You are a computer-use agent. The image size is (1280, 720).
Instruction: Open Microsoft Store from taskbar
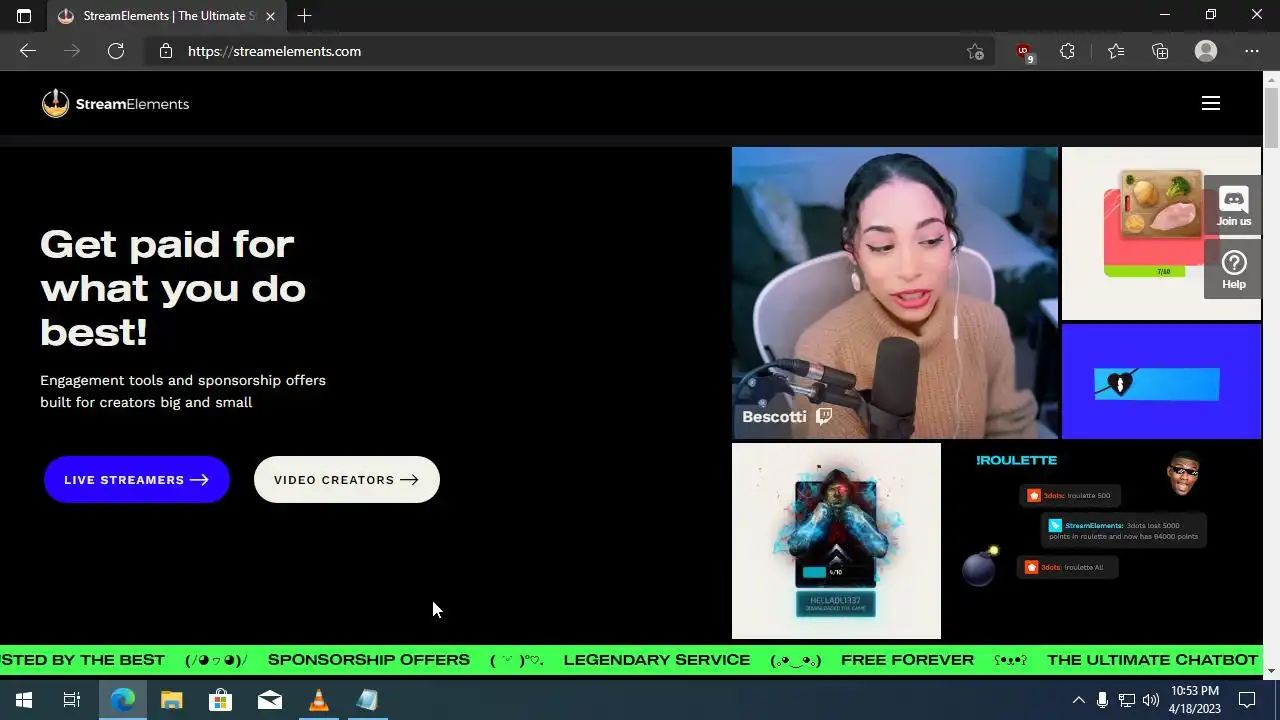220,700
